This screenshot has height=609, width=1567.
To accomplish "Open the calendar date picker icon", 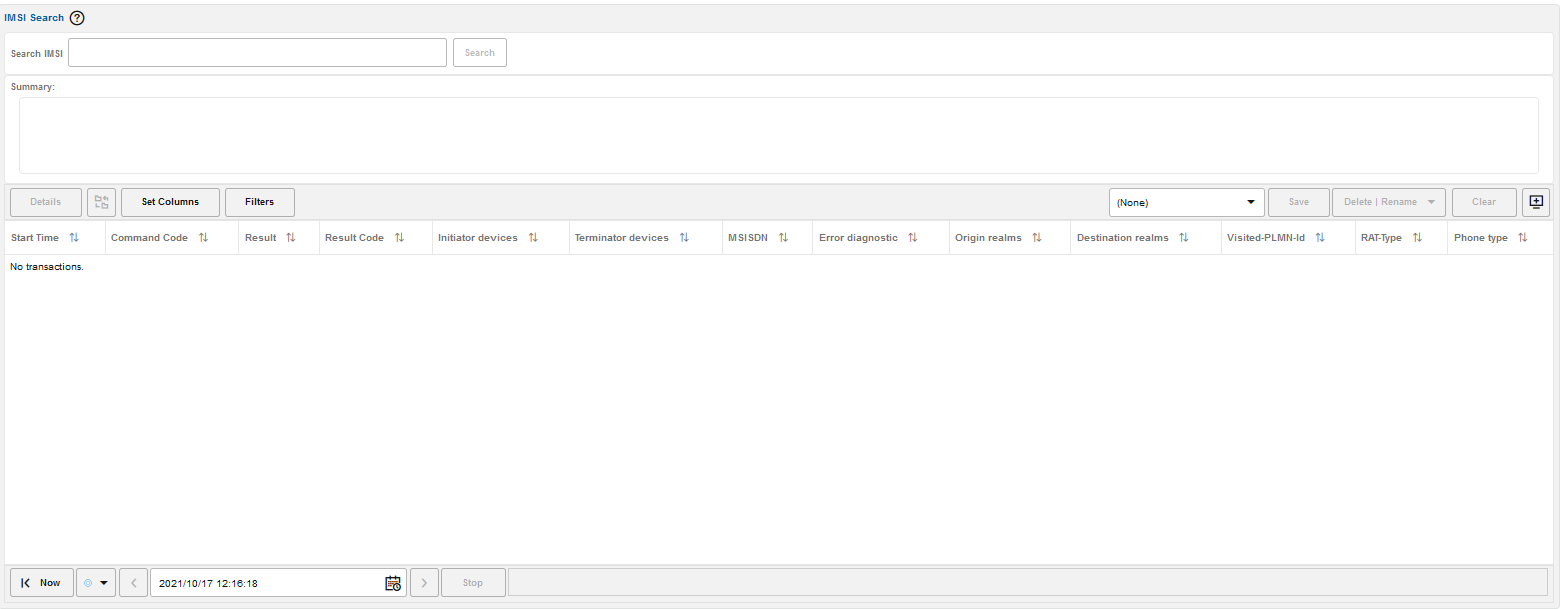I will click(393, 583).
